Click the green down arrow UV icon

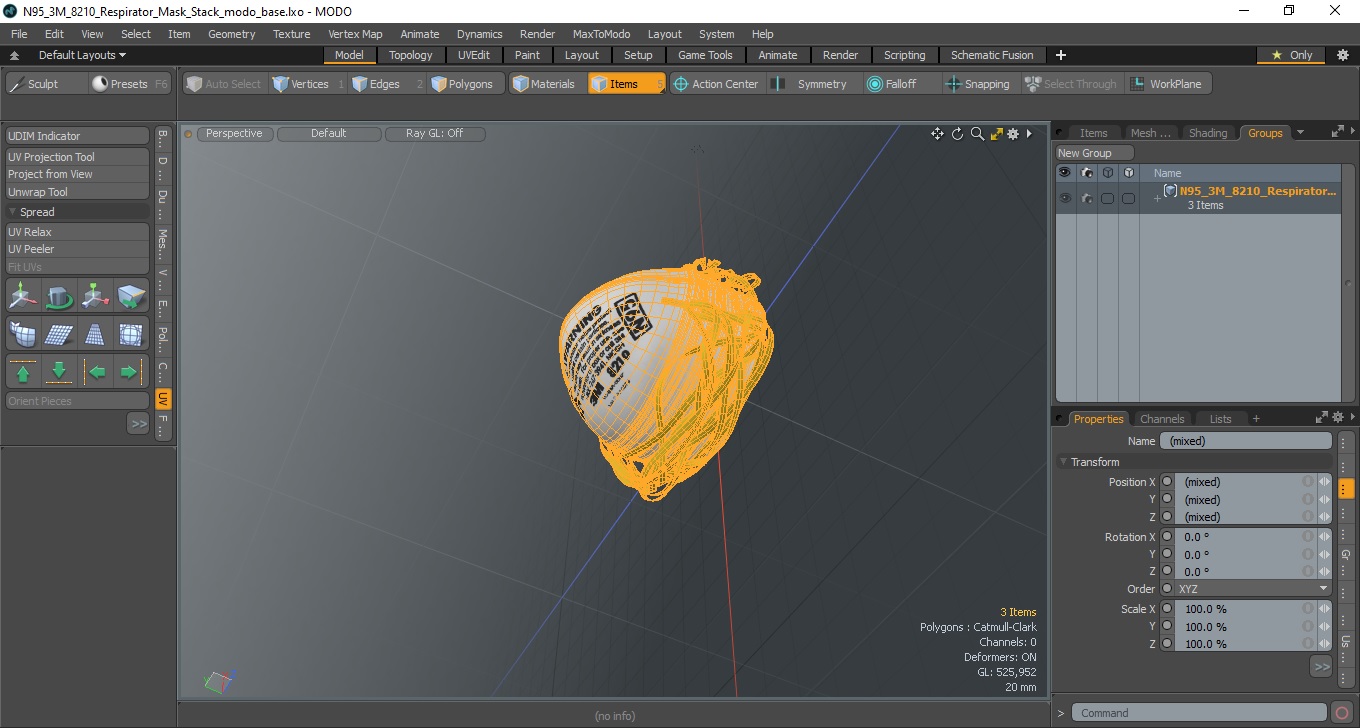59,372
